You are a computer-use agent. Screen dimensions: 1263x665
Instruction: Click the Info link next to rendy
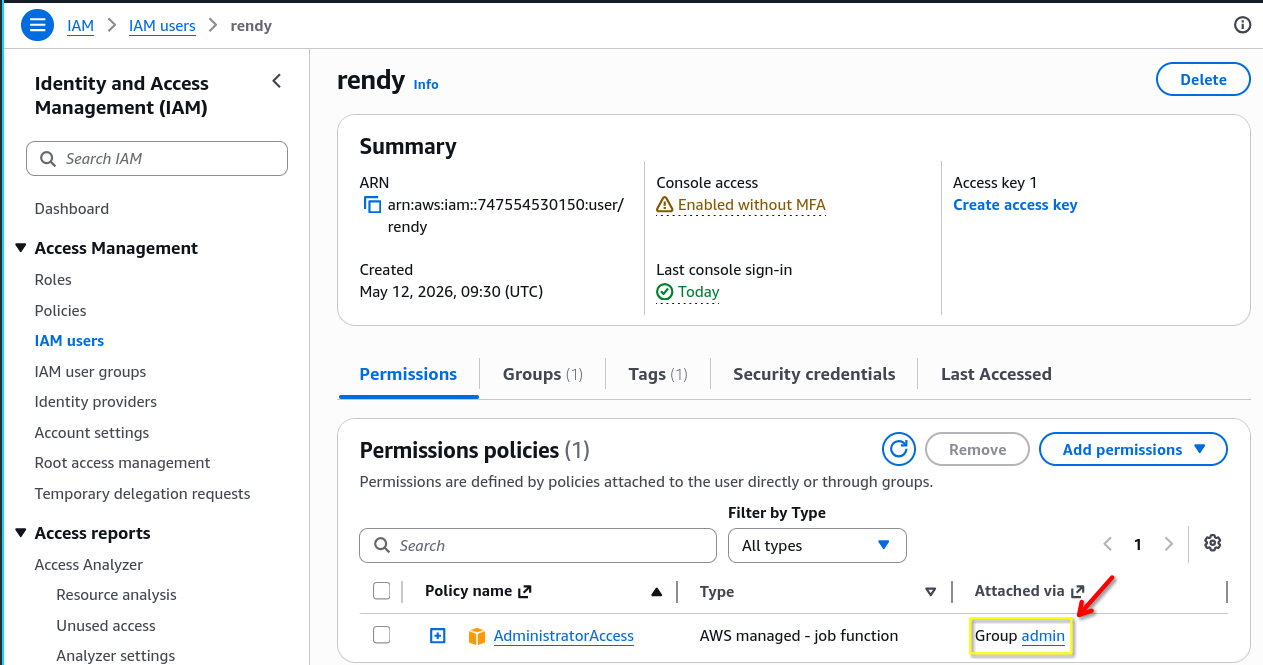click(x=426, y=84)
